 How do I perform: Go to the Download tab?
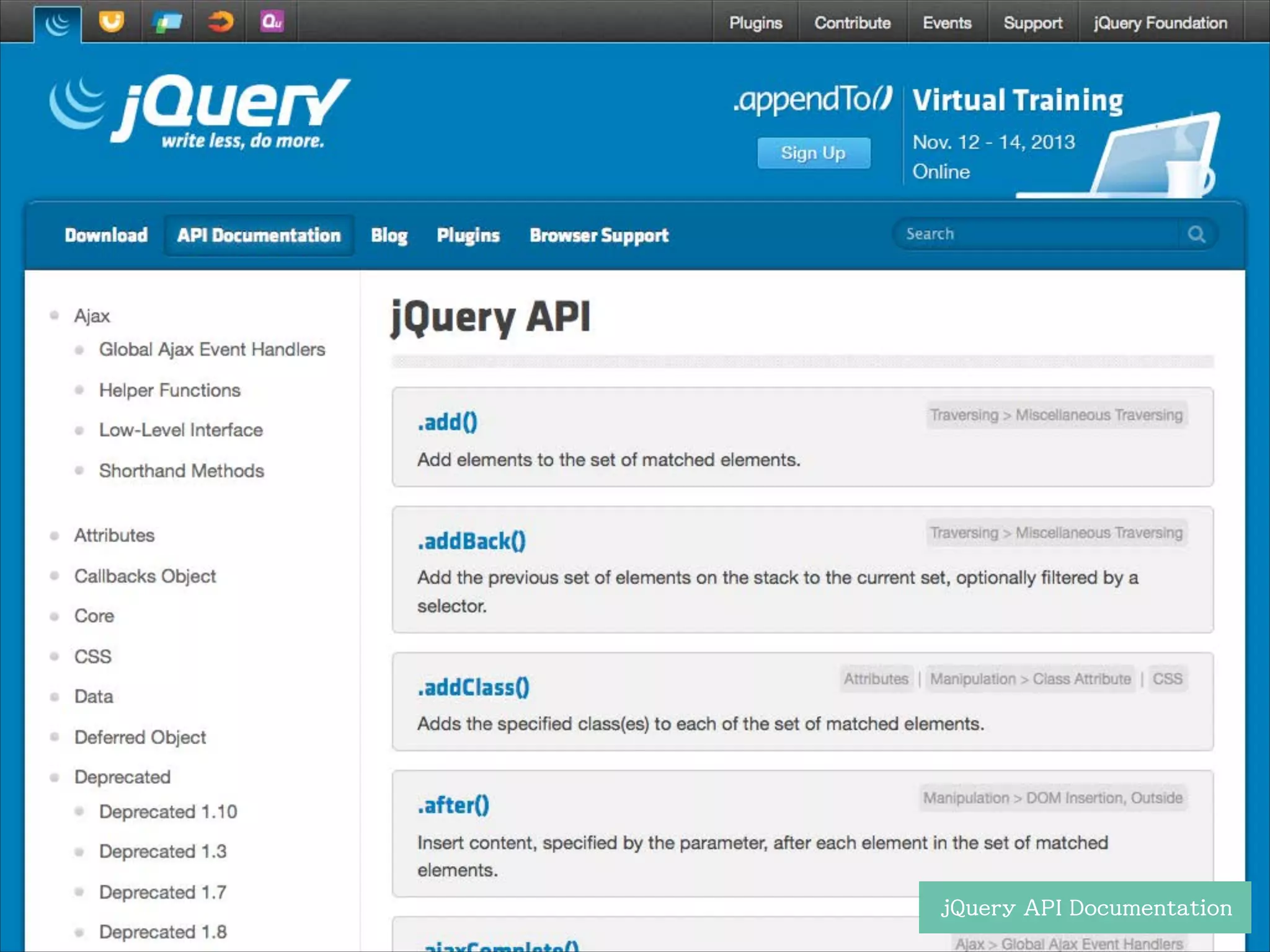point(106,236)
